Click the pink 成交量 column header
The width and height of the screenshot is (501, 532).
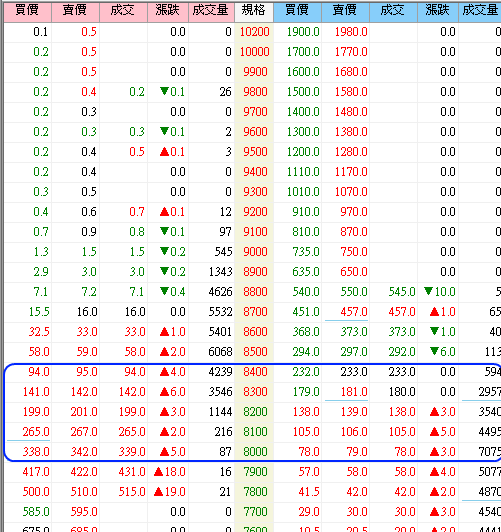pos(211,11)
